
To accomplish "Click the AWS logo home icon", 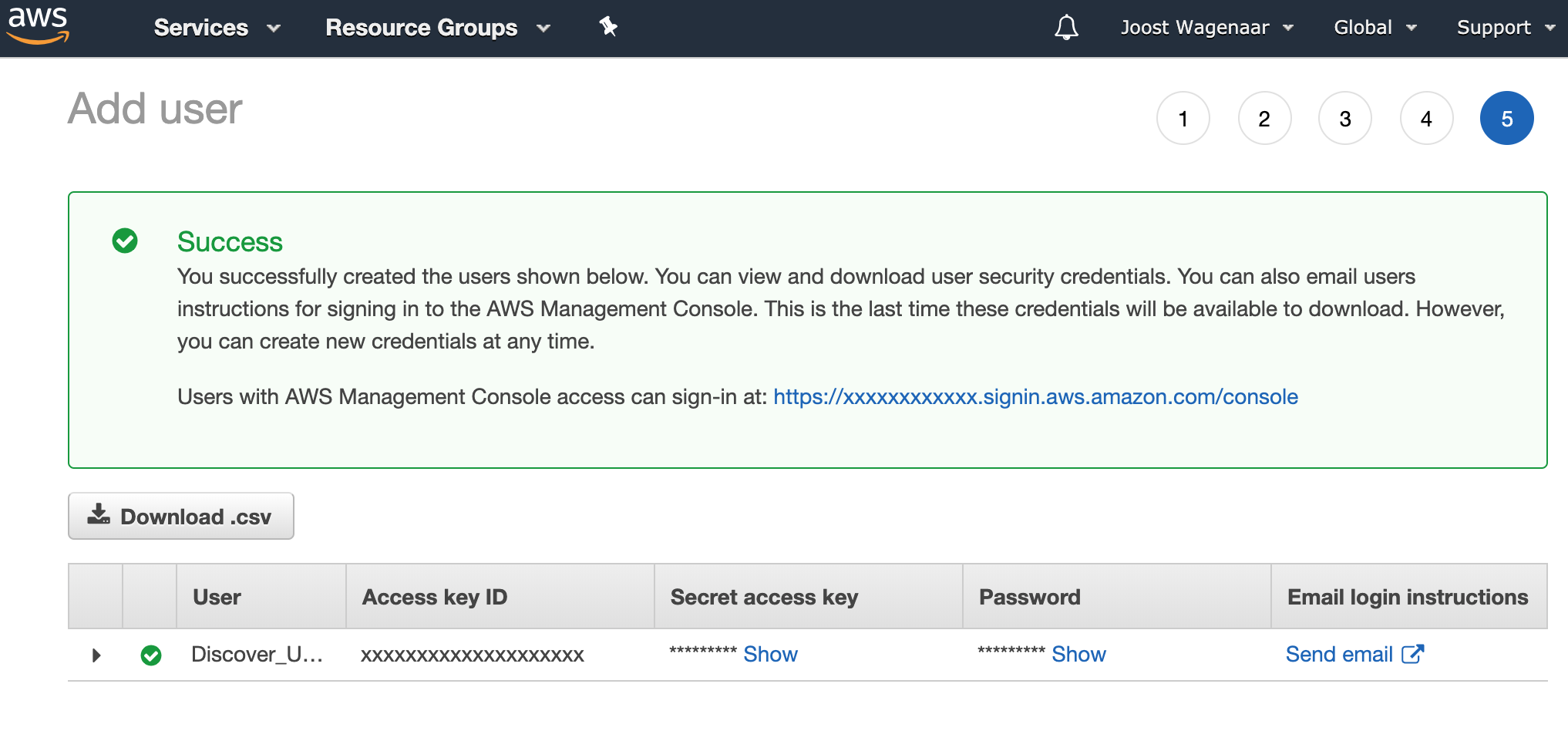I will (x=39, y=26).
